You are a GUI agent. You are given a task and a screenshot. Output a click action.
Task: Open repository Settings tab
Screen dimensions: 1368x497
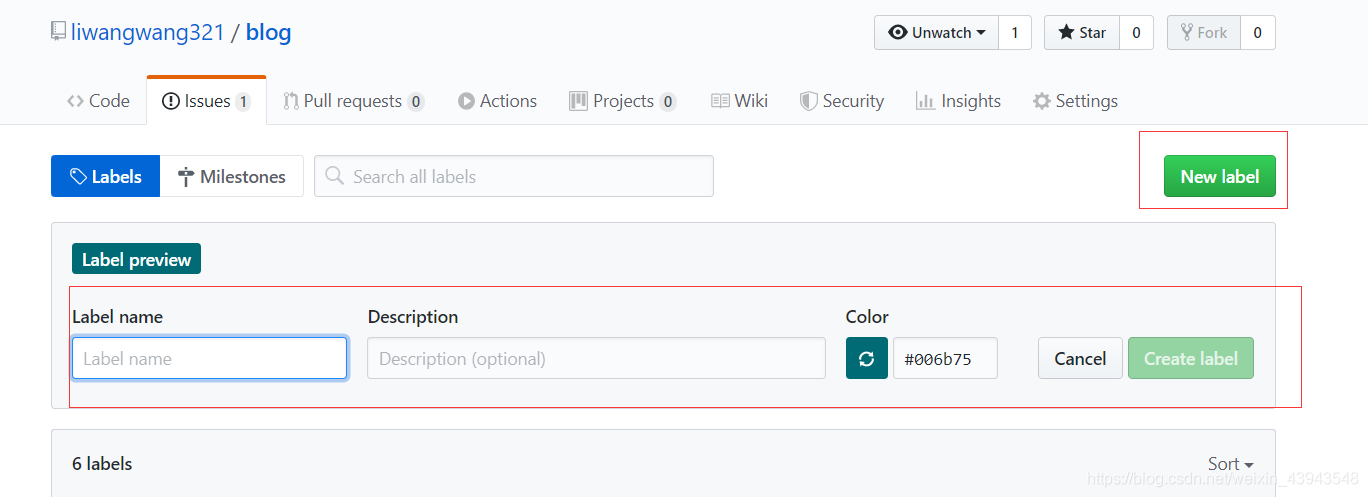(x=1075, y=101)
